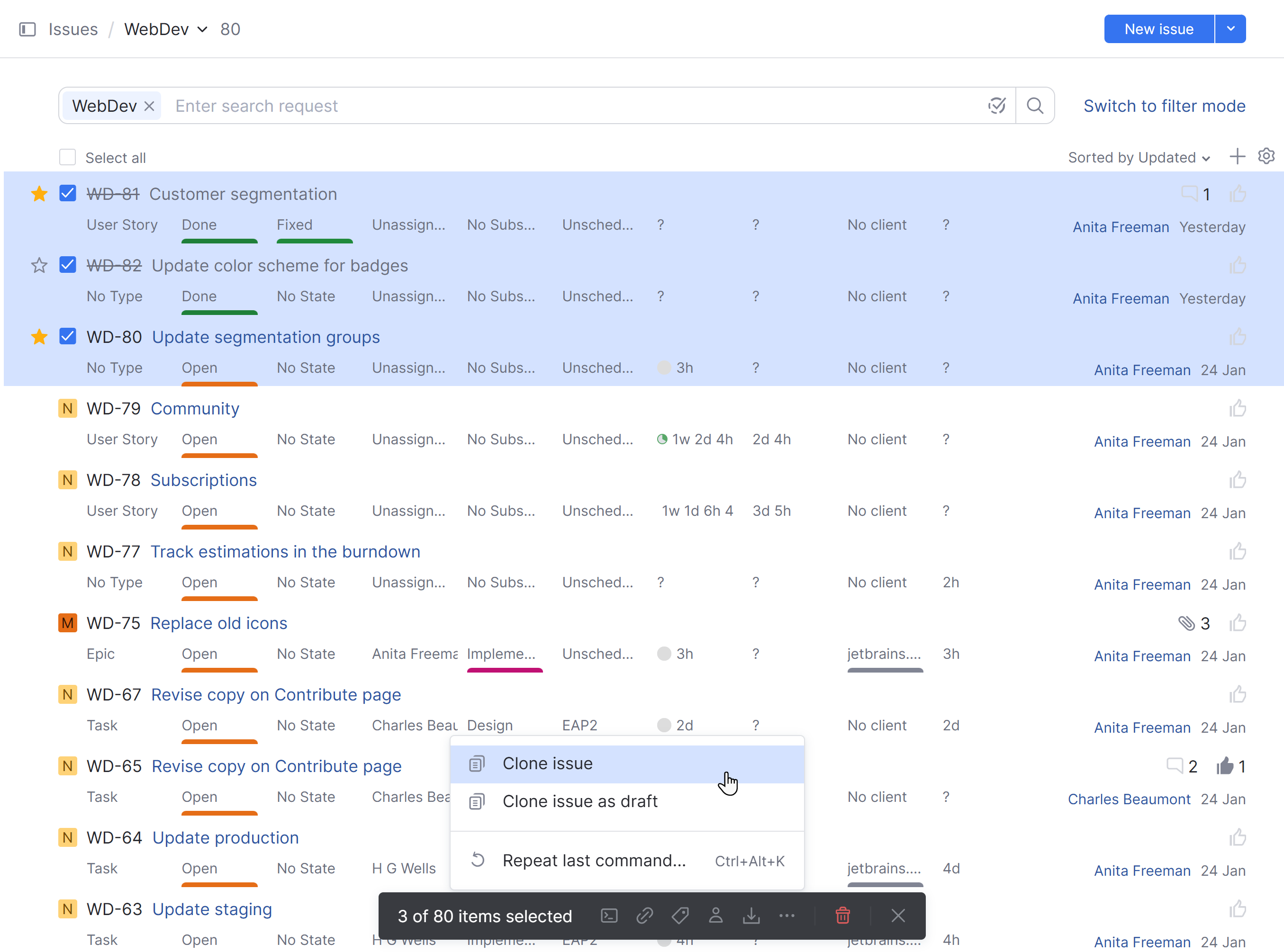Choose Clone issue as draft menu item
The width and height of the screenshot is (1284, 952).
[579, 801]
